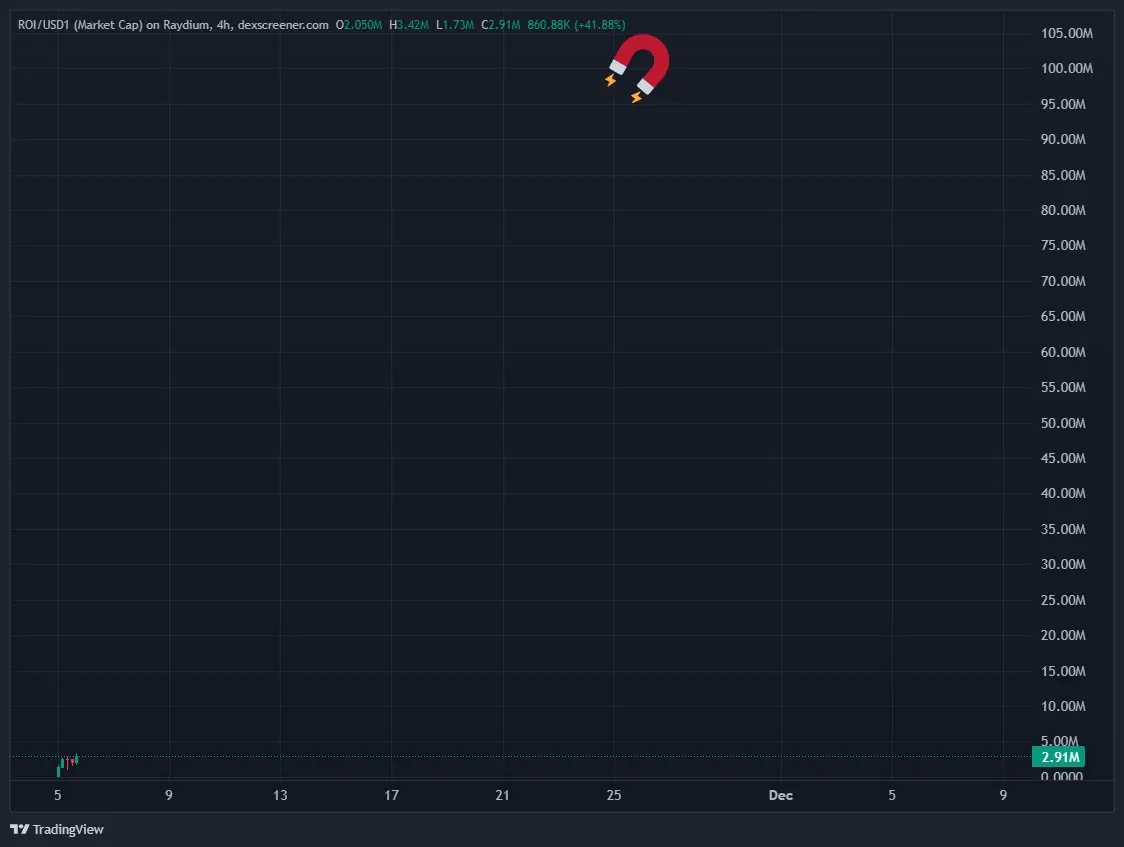Viewport: 1124px width, 847px height.
Task: Click the green 2.91M current price label
Action: tap(1059, 757)
